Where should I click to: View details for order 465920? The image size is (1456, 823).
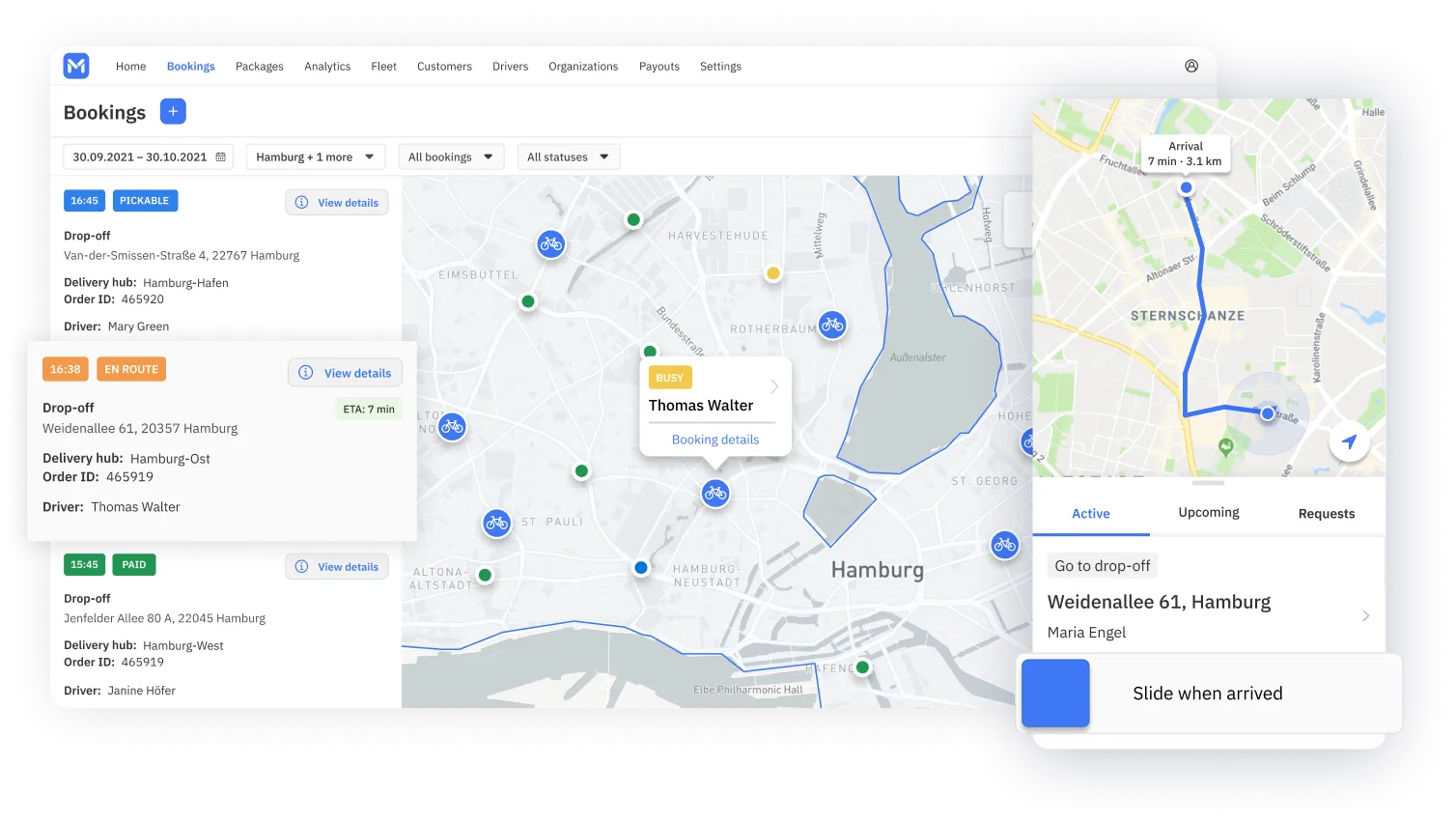tap(337, 203)
